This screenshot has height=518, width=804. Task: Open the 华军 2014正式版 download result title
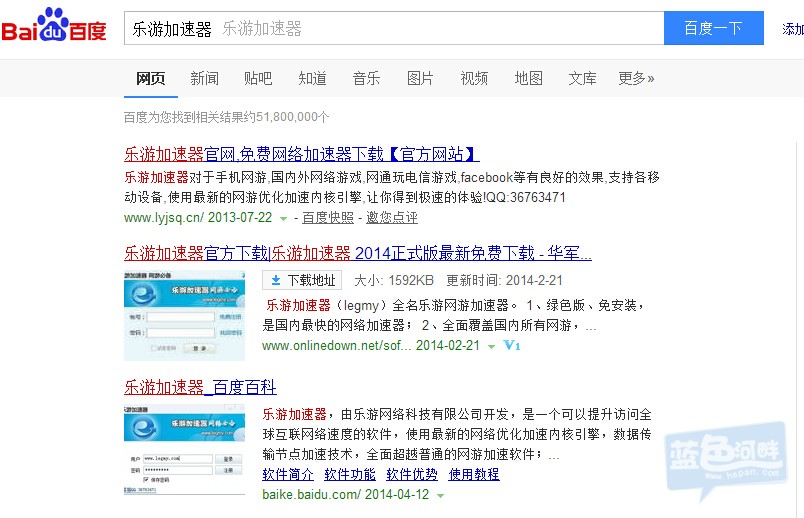point(358,253)
